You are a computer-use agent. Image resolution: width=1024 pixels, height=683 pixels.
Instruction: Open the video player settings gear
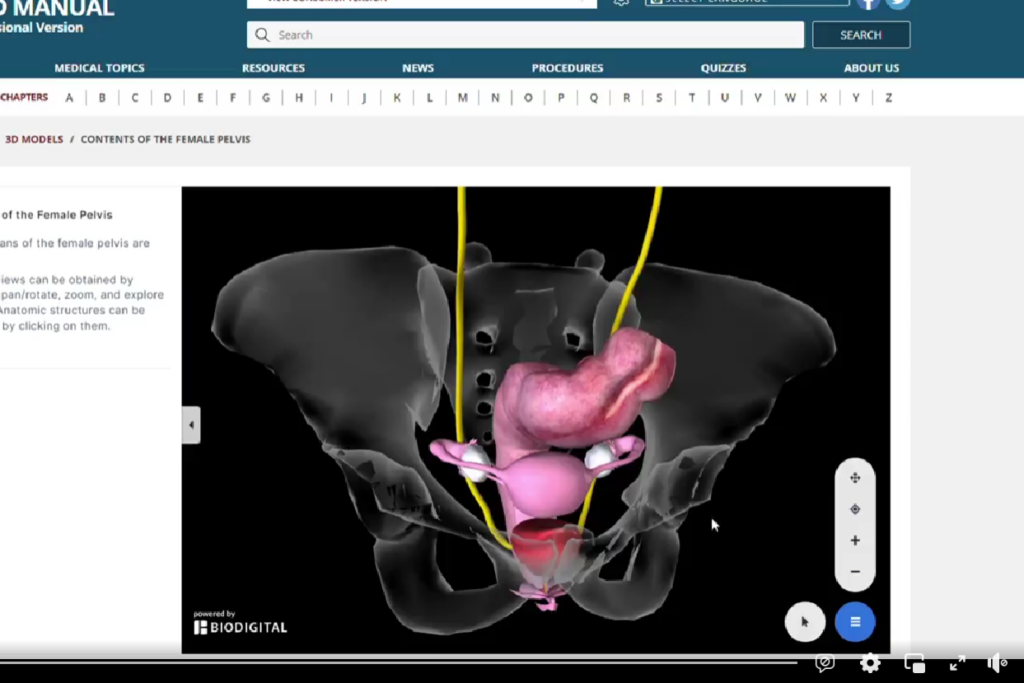[x=870, y=663]
